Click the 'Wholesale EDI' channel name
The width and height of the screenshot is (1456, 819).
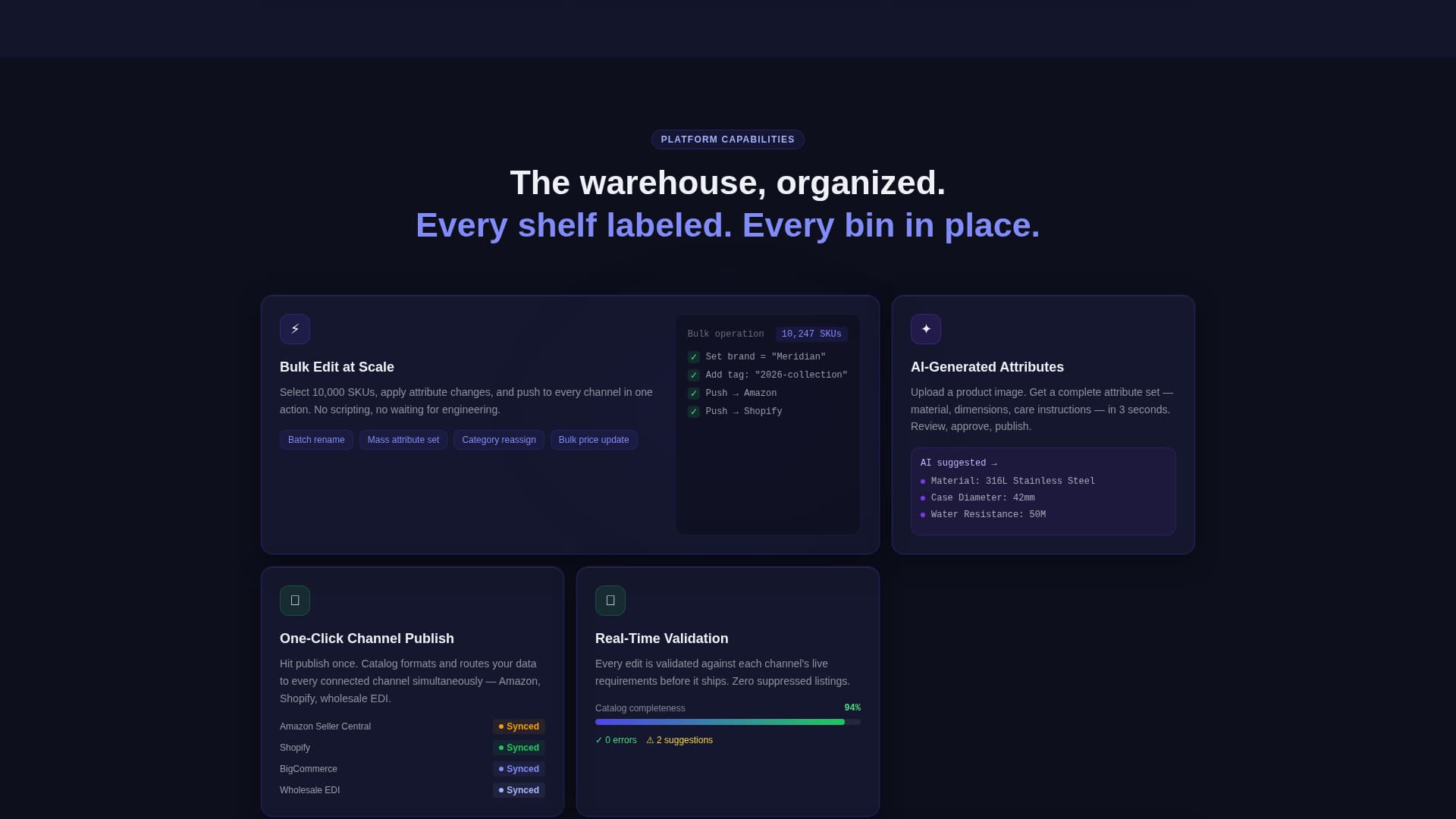coord(309,790)
